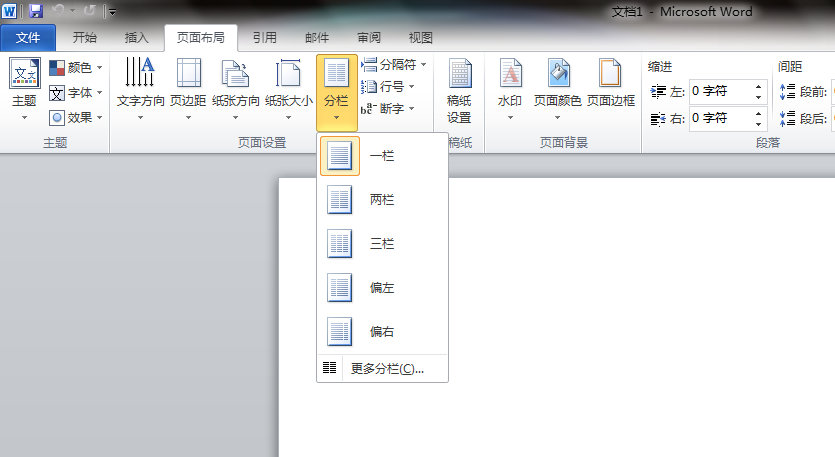
Task: Click right indent (右) value field
Action: click(721, 118)
